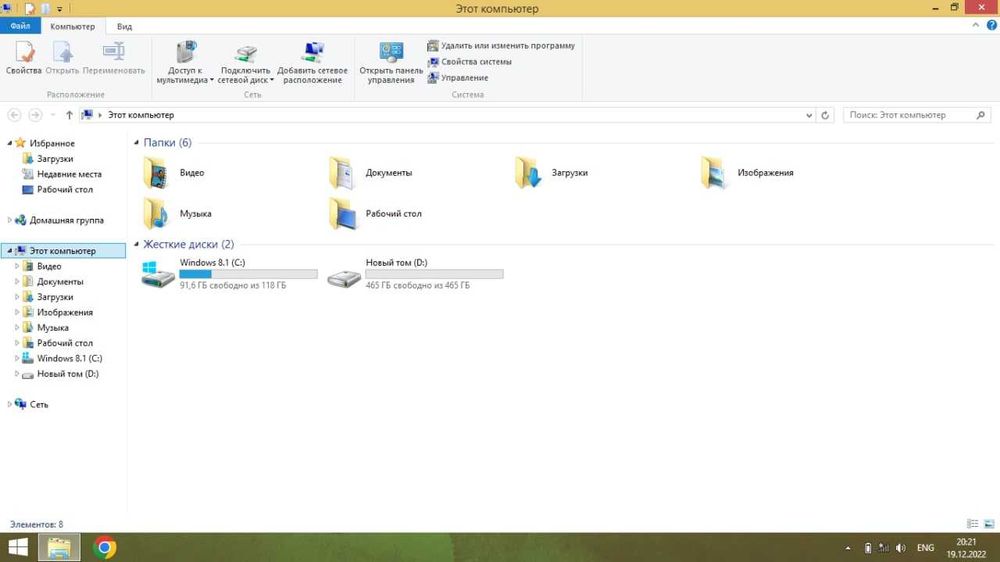Open address bar history dropdown

(809, 115)
